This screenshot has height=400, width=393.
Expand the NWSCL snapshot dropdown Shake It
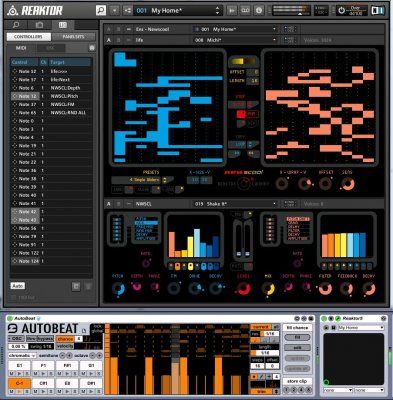pos(236,204)
